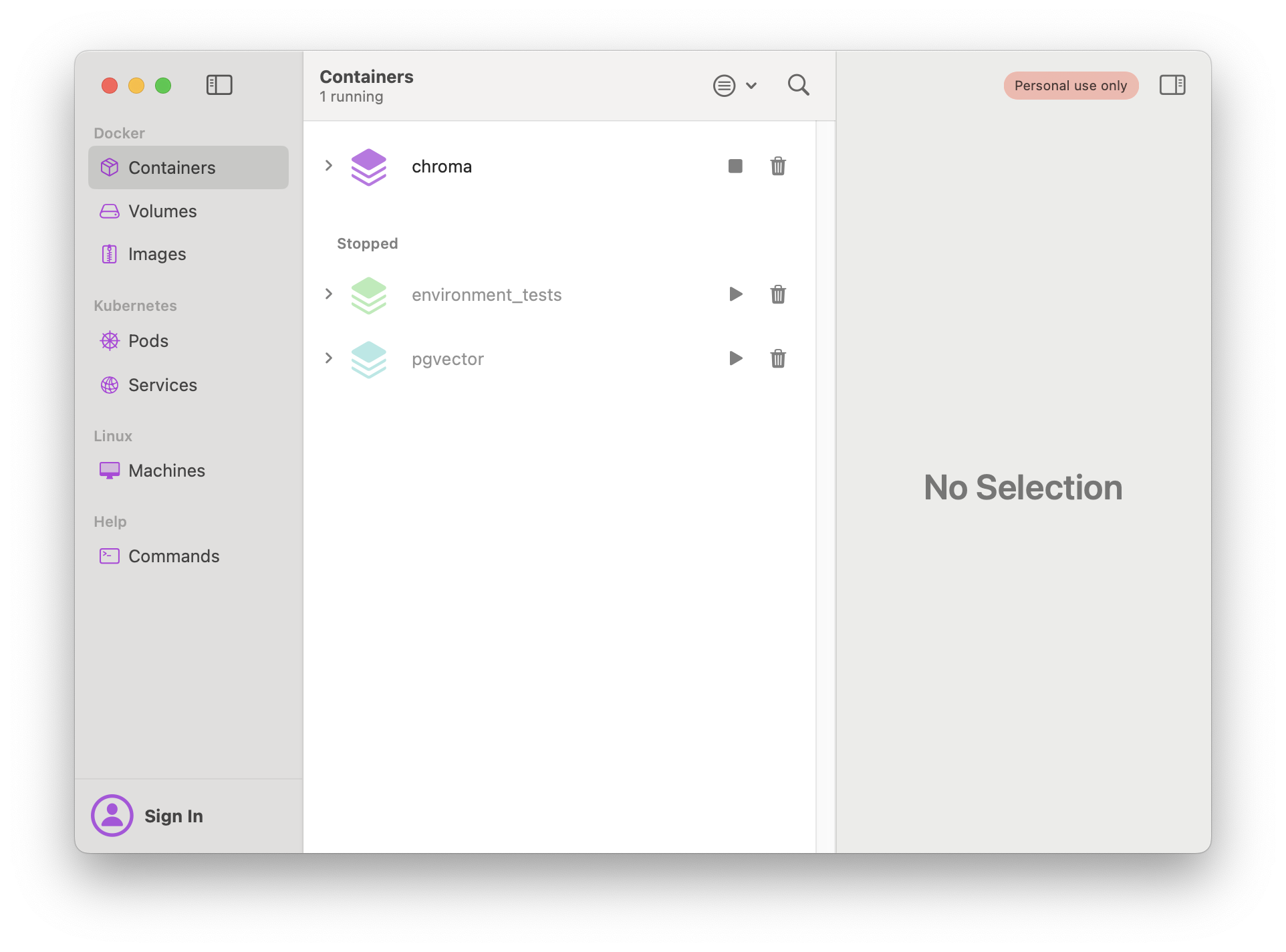Click the Volumes icon in sidebar
Screen dimensions: 1286x952
click(x=109, y=211)
